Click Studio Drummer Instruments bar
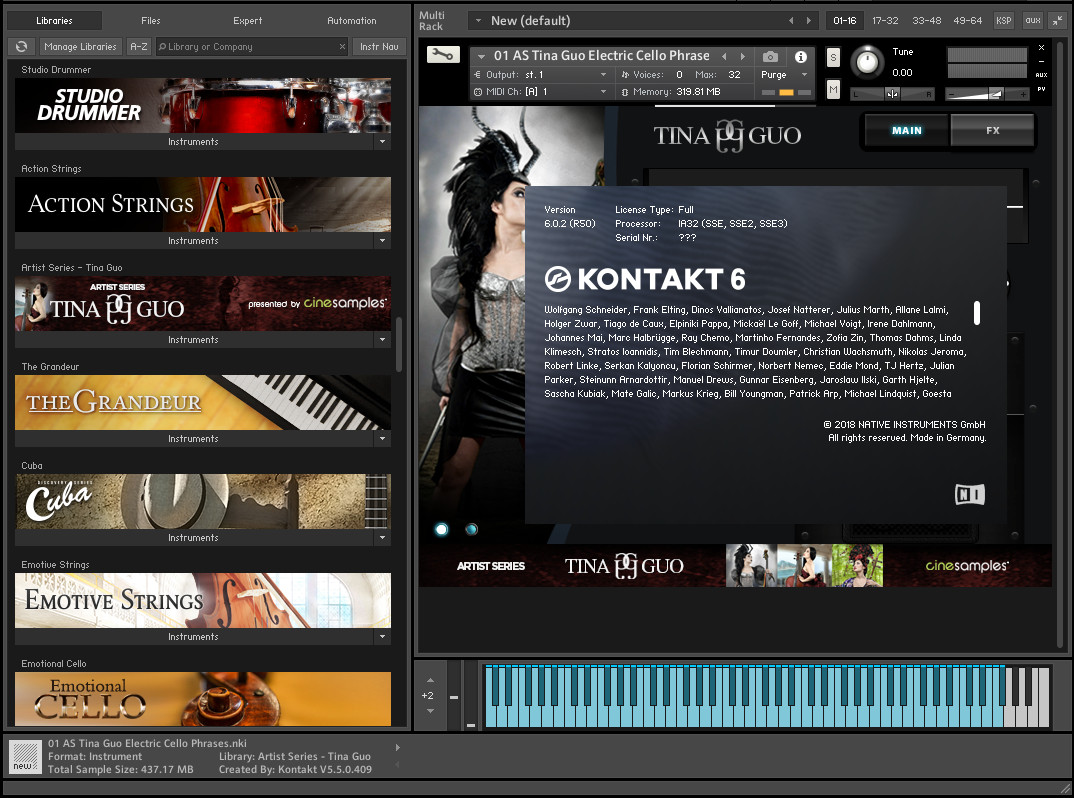Image resolution: width=1074 pixels, height=798 pixels. pyautogui.click(x=195, y=142)
